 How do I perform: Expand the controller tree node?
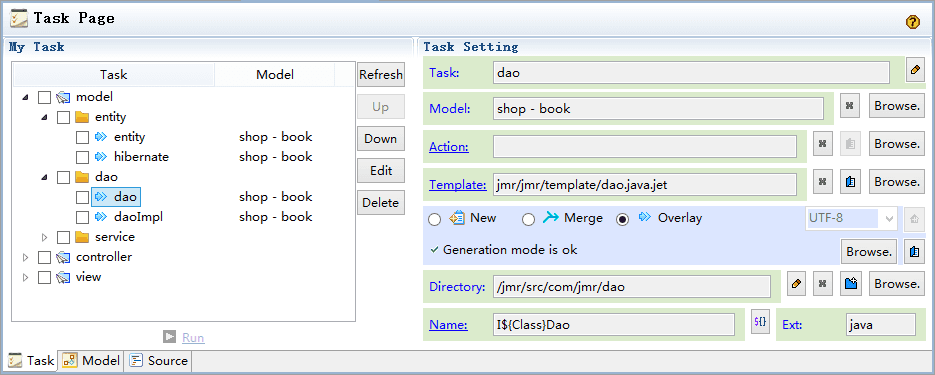pyautogui.click(x=25, y=258)
